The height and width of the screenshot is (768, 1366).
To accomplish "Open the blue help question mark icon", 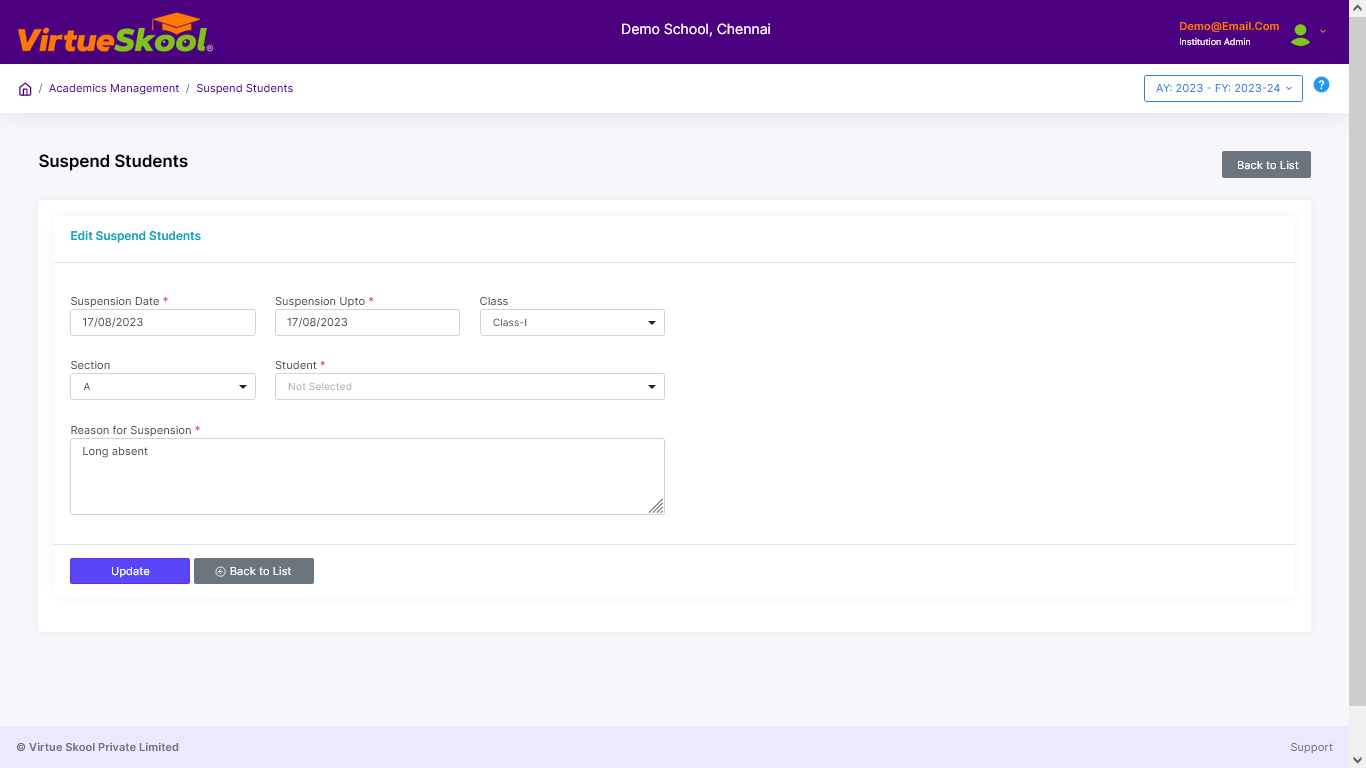I will tap(1321, 85).
